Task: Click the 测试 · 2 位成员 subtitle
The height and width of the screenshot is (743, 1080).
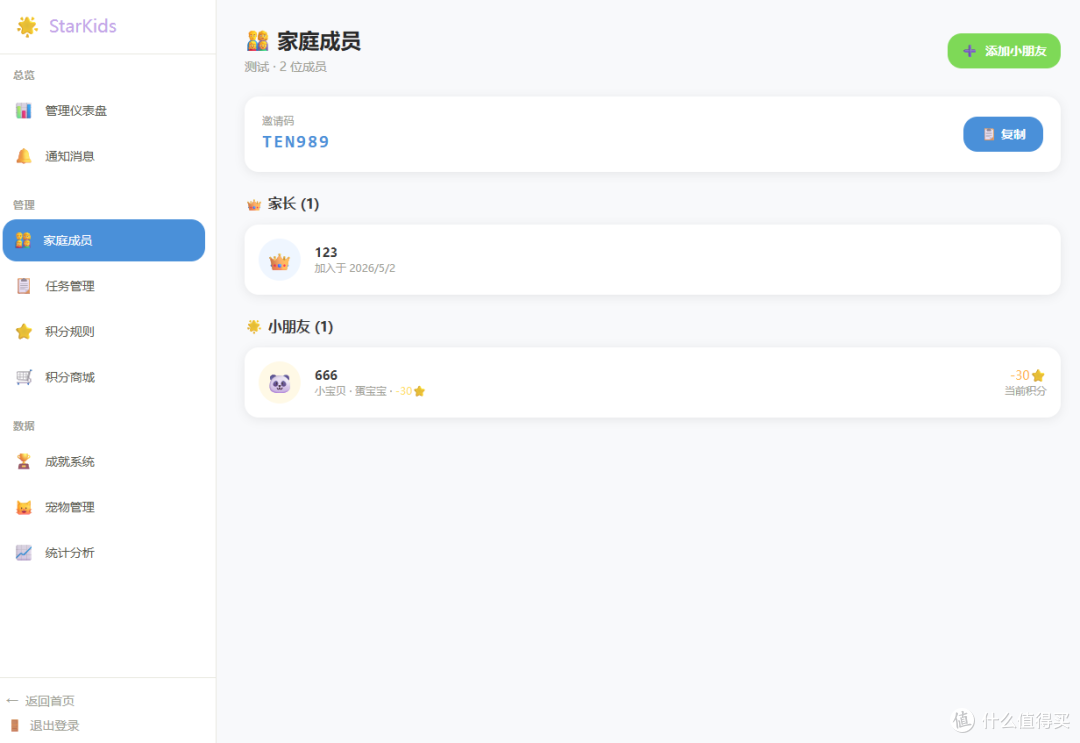Action: [285, 67]
